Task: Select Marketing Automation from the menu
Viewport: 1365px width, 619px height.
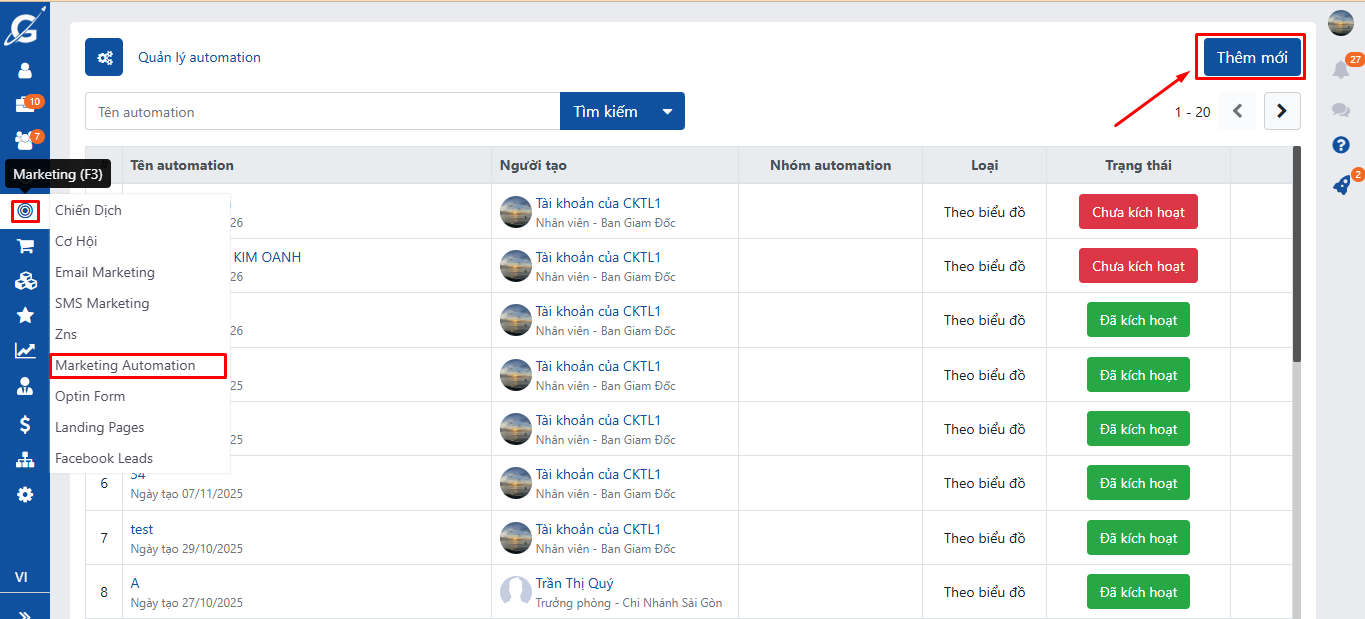Action: (x=126, y=366)
